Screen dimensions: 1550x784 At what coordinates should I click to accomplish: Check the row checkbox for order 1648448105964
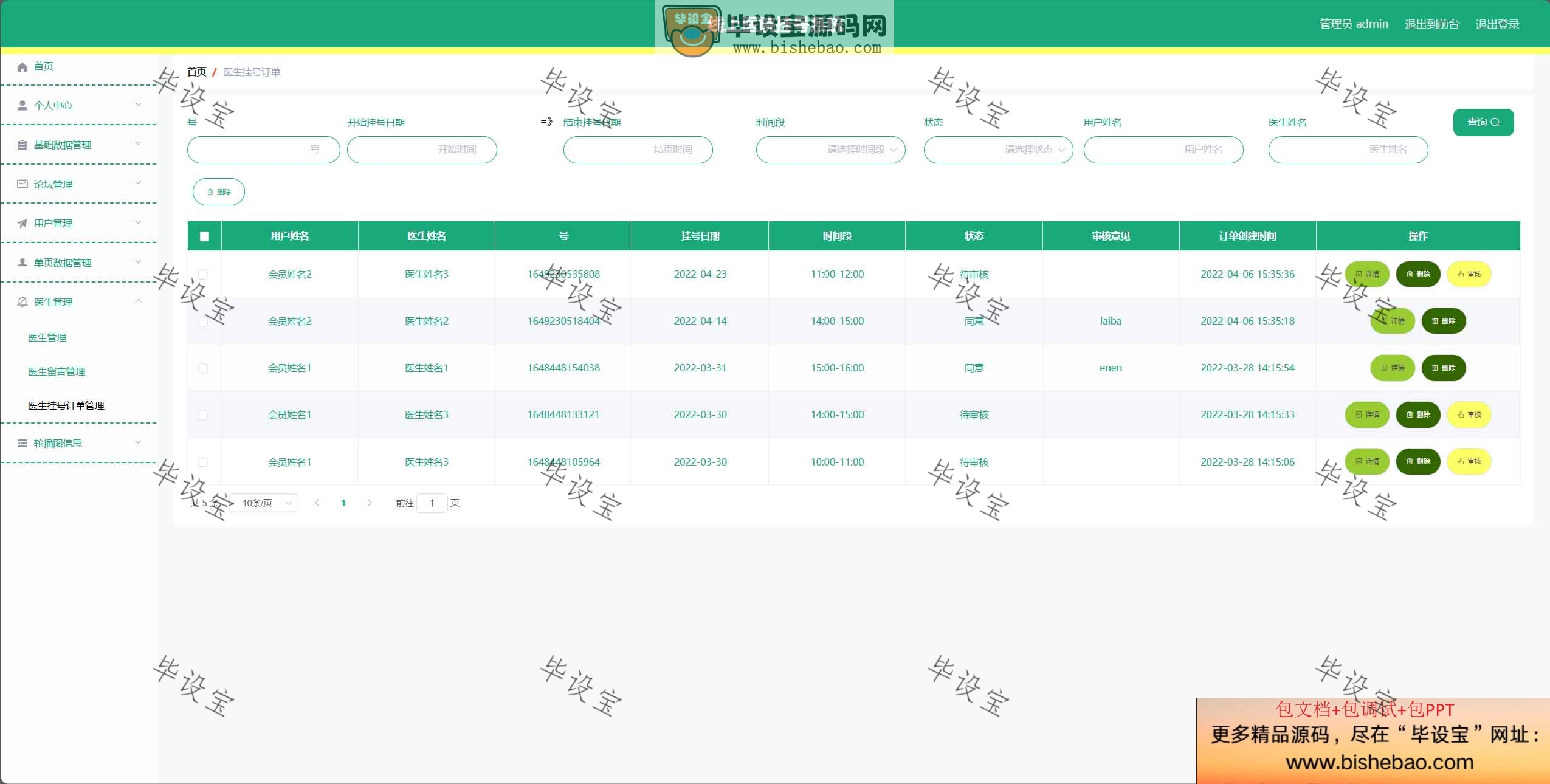pyautogui.click(x=203, y=462)
